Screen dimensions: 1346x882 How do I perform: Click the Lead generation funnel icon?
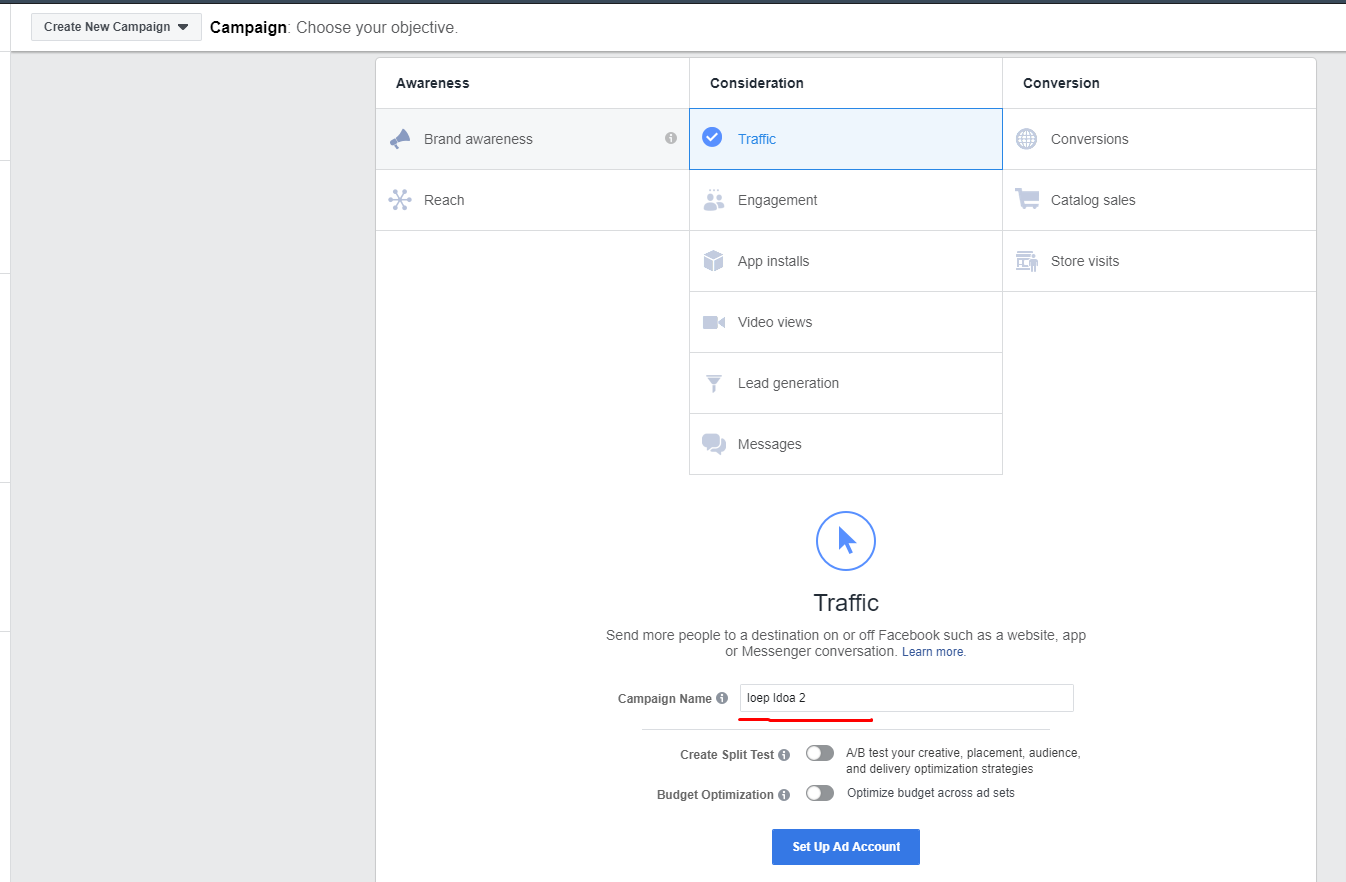click(x=713, y=383)
